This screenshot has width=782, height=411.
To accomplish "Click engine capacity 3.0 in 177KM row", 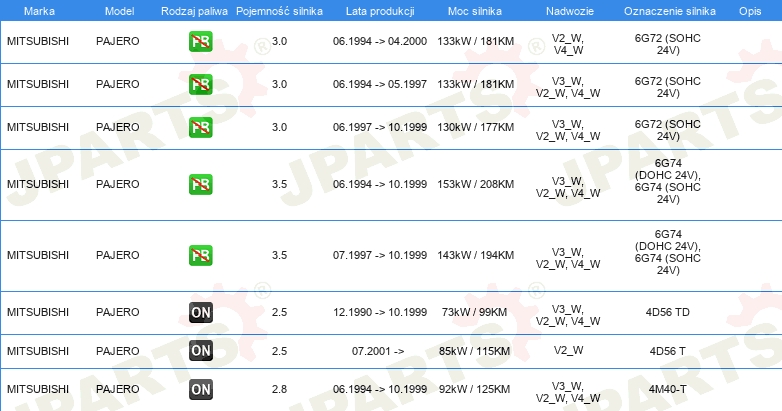I will coord(279,127).
